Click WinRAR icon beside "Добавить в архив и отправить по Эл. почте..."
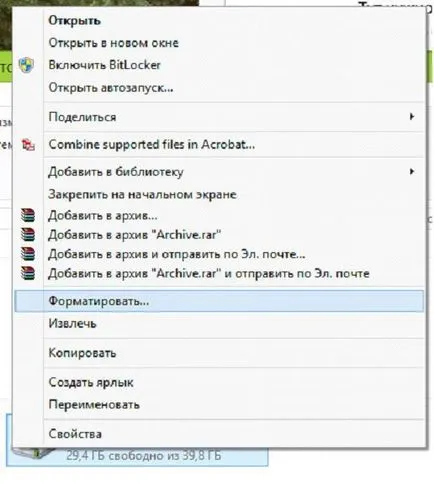Image resolution: width=434 pixels, height=501 pixels. [28, 254]
